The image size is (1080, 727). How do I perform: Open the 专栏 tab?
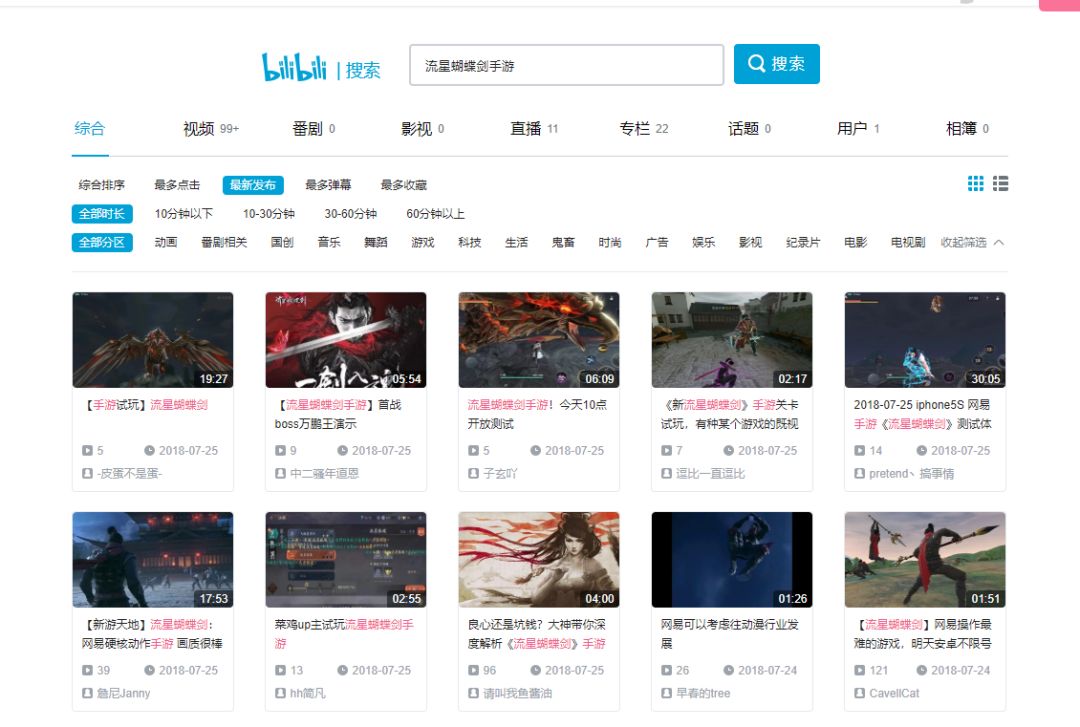[x=643, y=129]
